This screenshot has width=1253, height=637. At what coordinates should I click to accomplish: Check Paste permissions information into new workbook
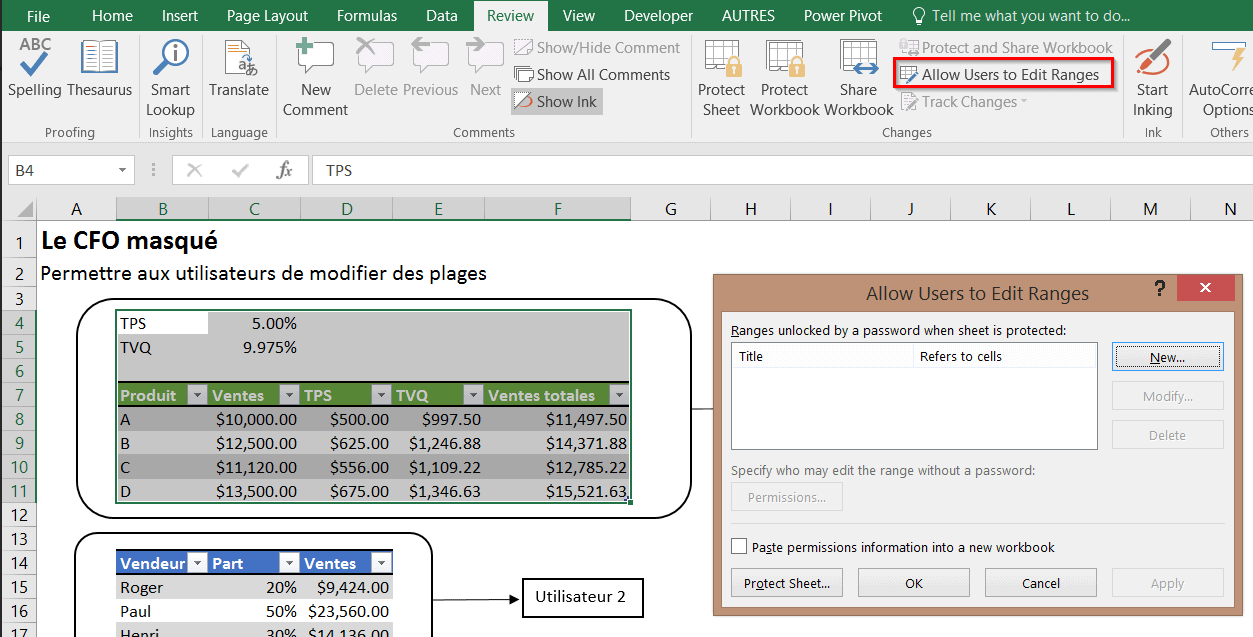point(739,547)
